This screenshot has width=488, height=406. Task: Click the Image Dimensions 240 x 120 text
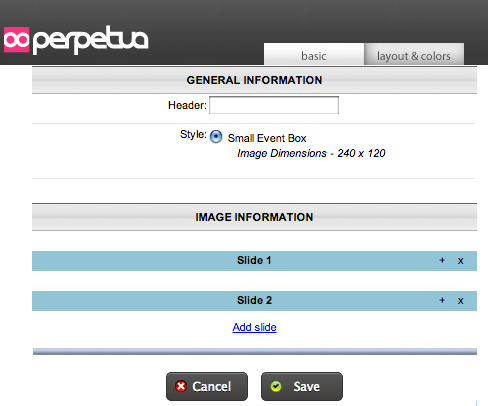point(311,153)
